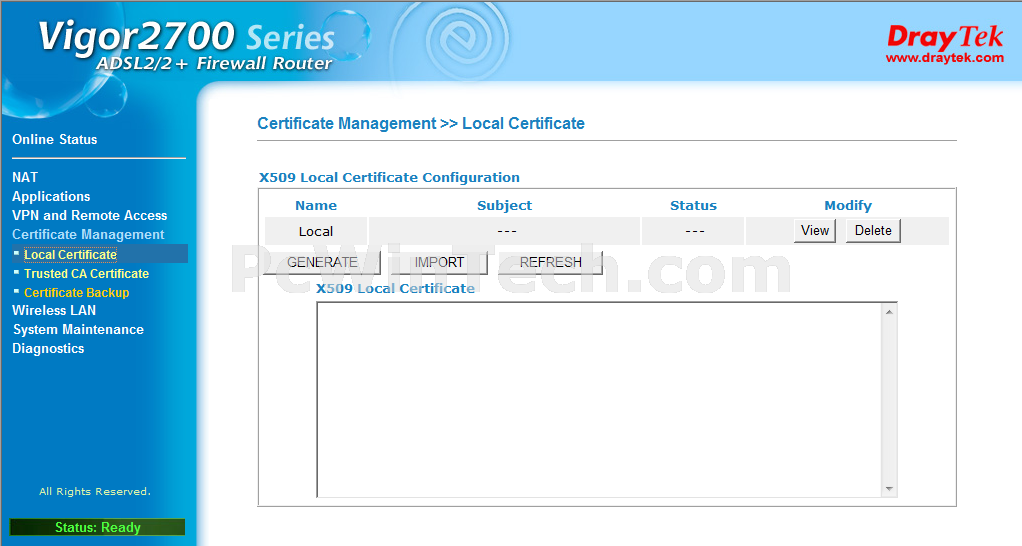
Task: Open the www.draytek.com link
Action: [944, 58]
